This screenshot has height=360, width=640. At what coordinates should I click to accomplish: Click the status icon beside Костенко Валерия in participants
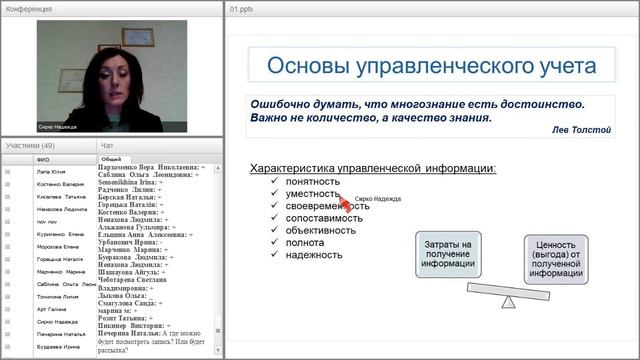pos(7,184)
